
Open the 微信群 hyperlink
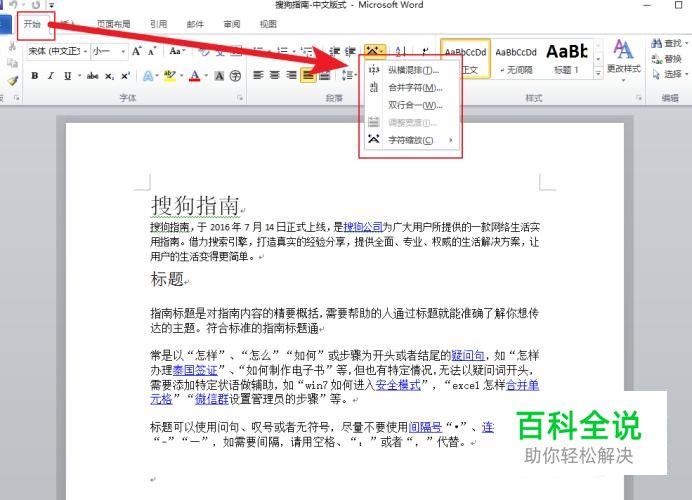212,399
